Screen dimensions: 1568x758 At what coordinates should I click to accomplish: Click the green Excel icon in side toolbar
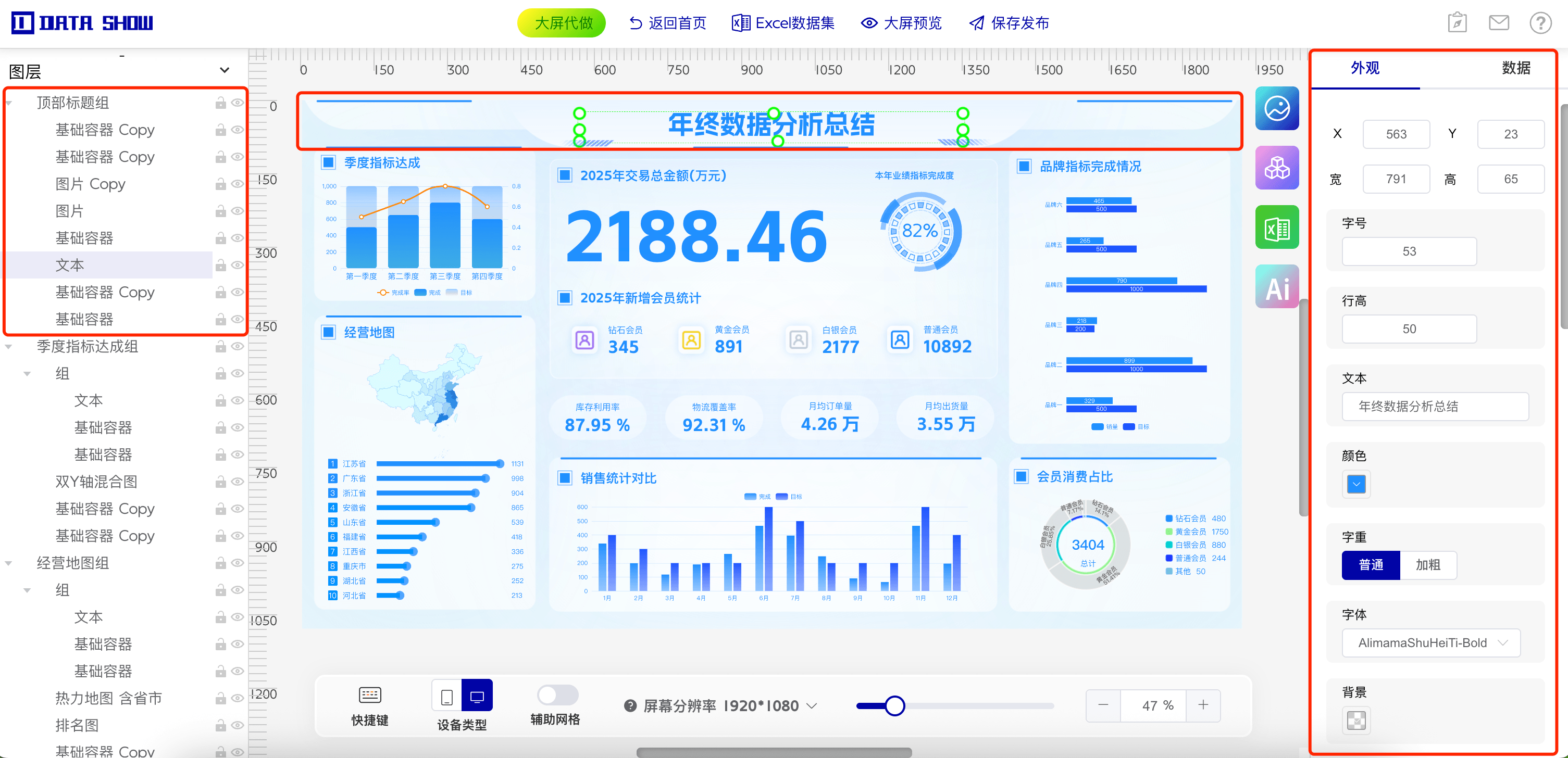(x=1276, y=228)
